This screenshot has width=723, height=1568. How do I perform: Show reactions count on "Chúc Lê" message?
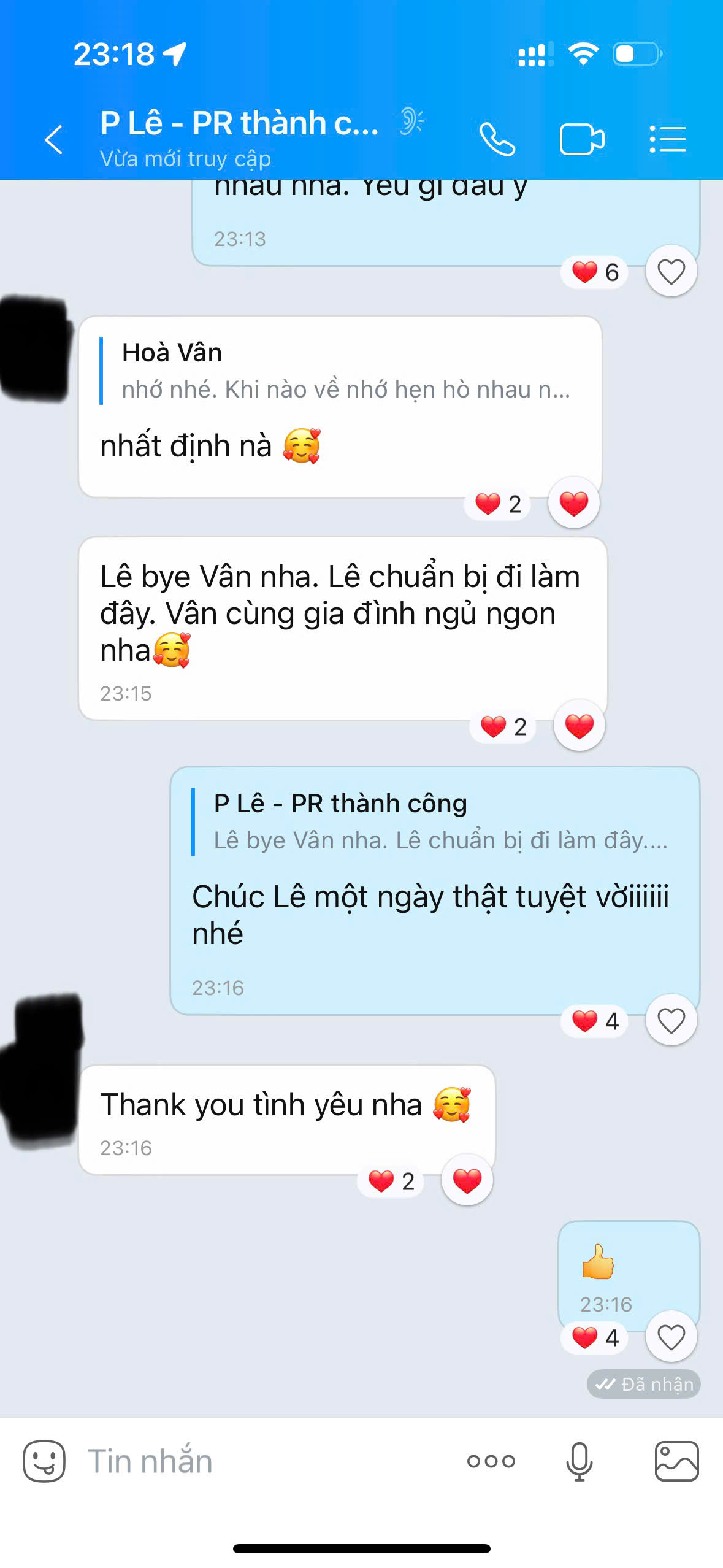click(594, 1021)
